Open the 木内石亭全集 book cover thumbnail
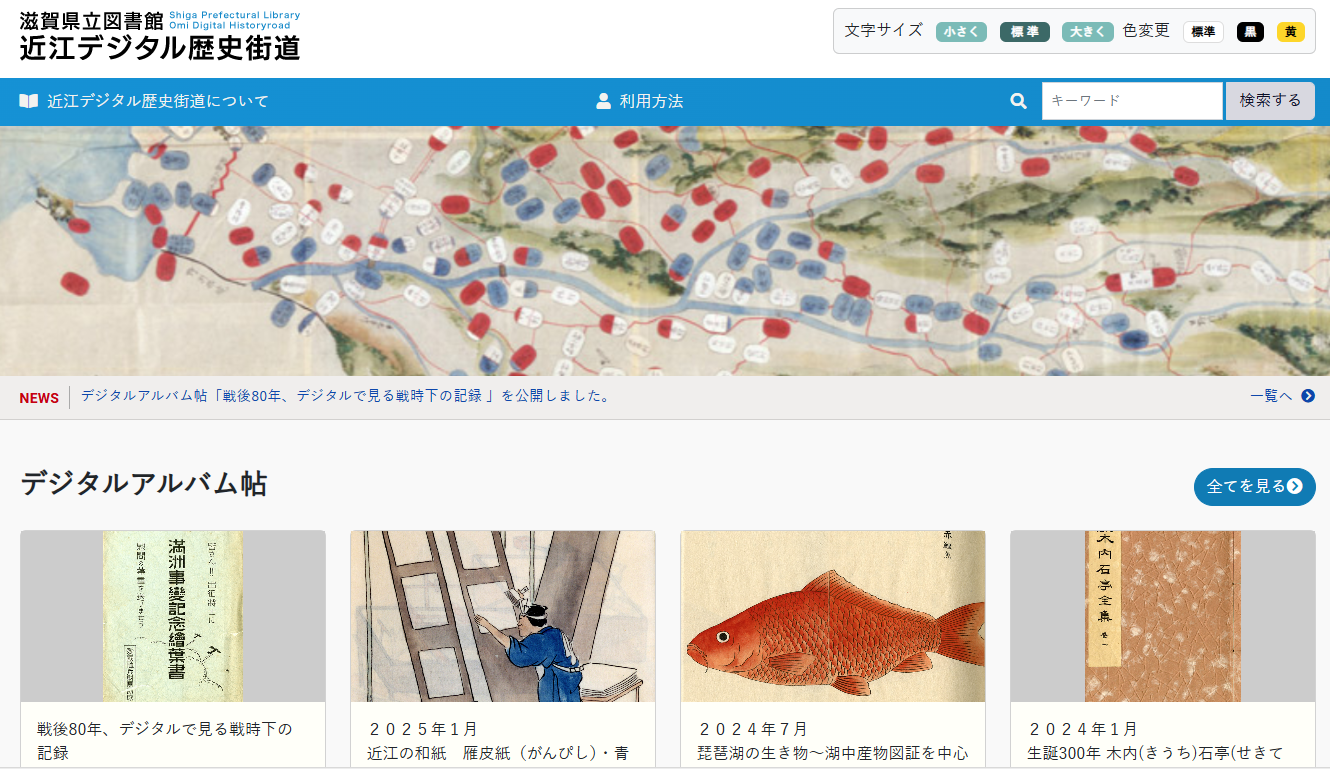 [1163, 616]
